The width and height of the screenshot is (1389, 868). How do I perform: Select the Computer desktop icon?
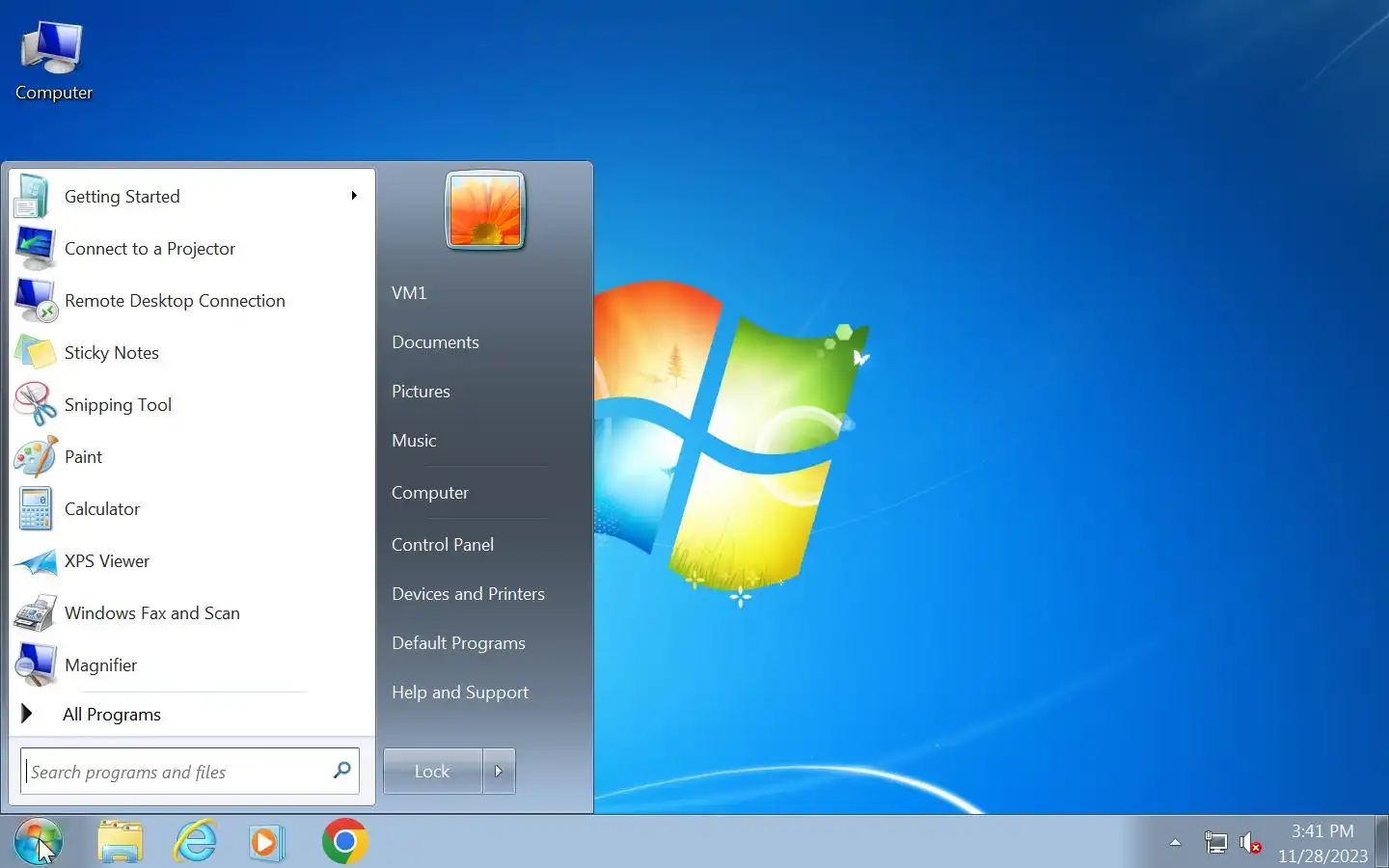pos(54,60)
